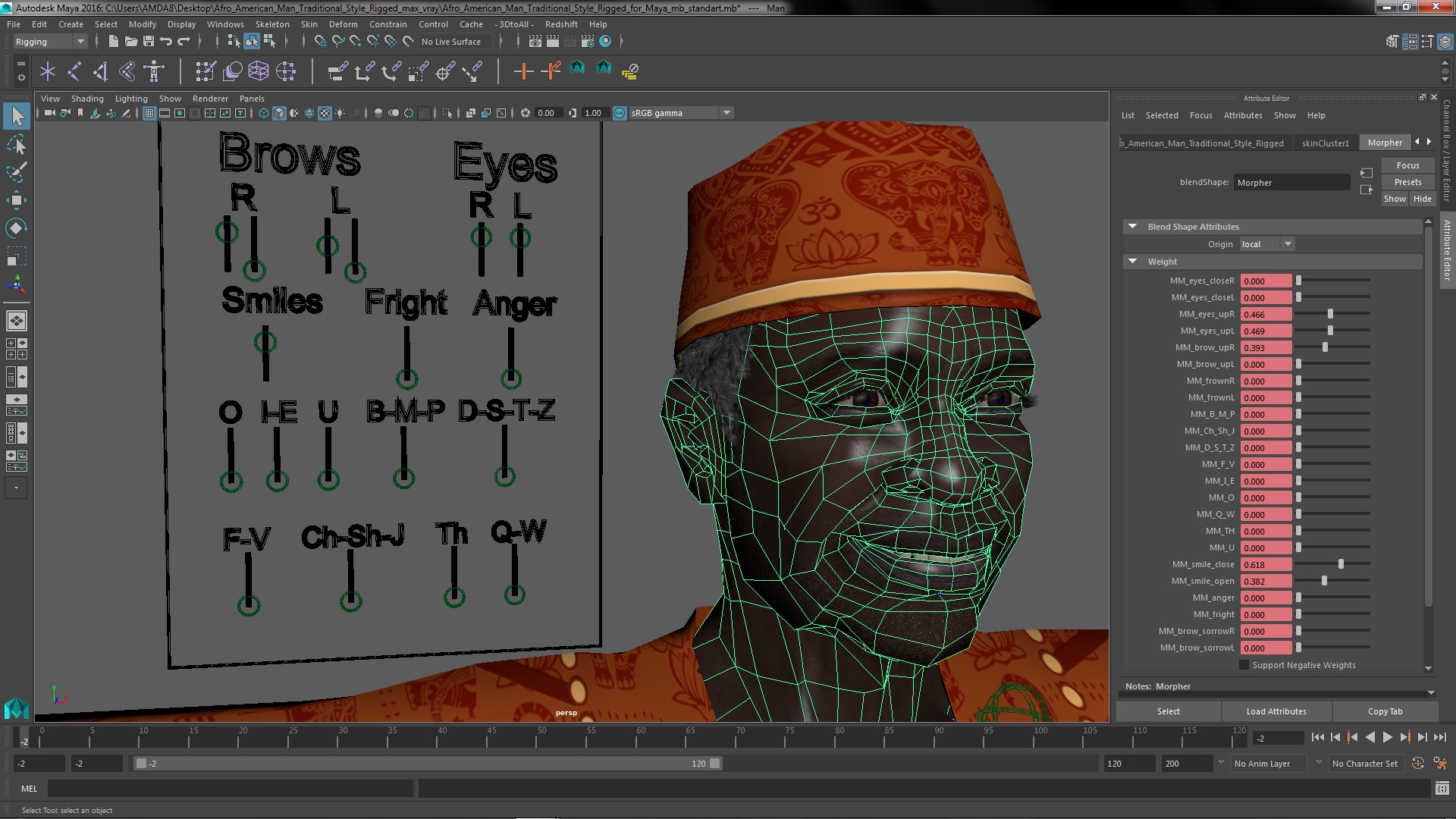The image size is (1456, 819).
Task: Toggle the viewport grid display icon
Action: [149, 113]
